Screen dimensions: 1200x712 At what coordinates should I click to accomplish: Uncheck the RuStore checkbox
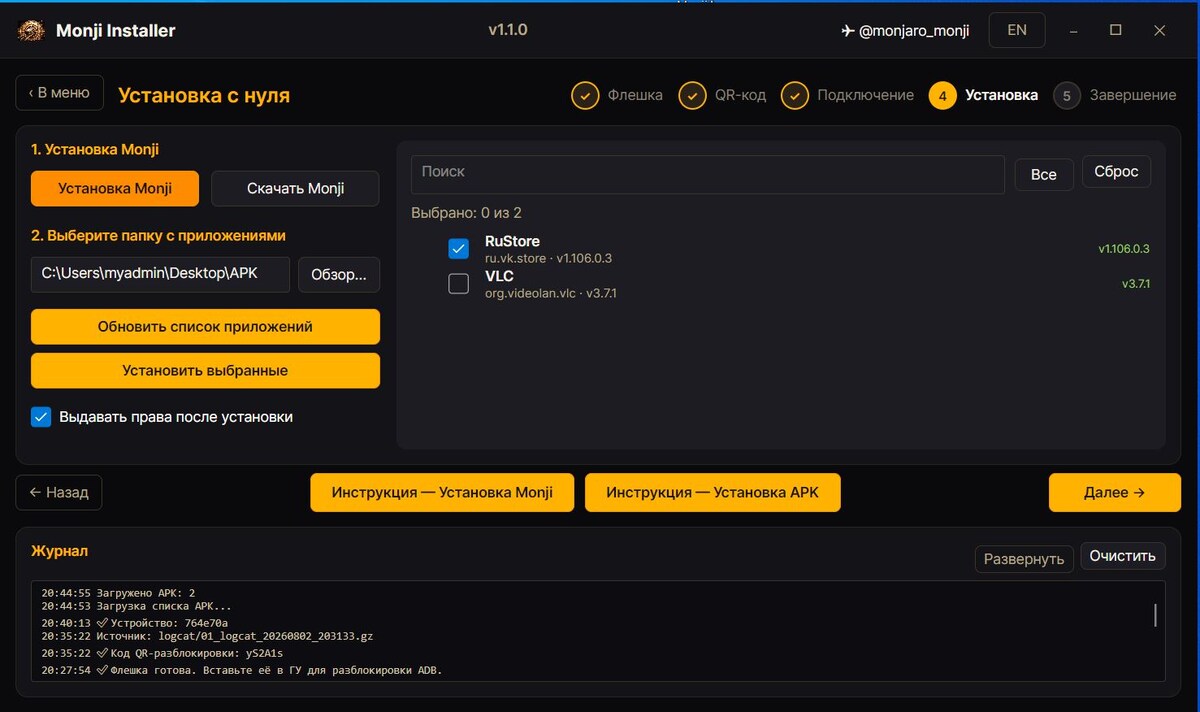tap(458, 248)
